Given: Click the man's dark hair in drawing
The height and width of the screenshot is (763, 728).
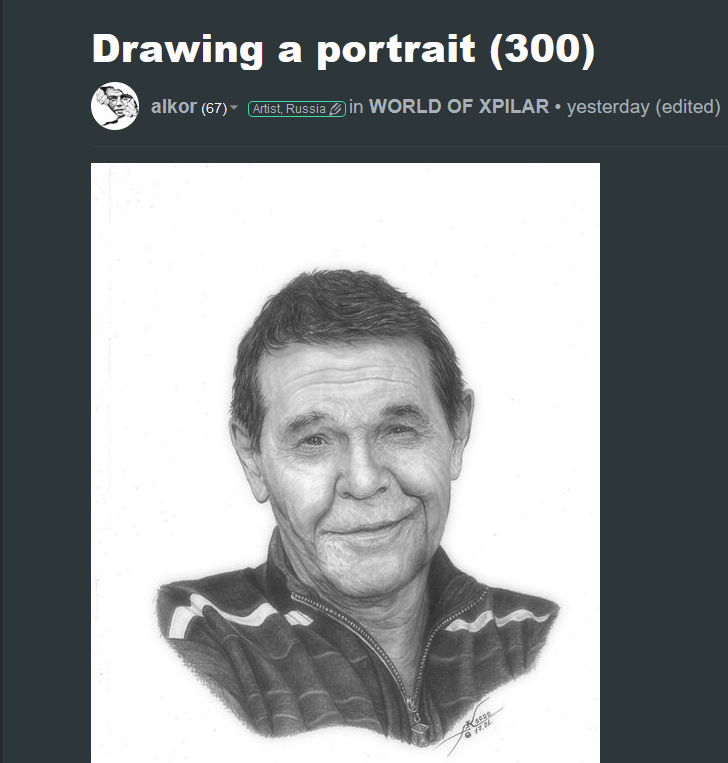Looking at the screenshot, I should [x=341, y=311].
